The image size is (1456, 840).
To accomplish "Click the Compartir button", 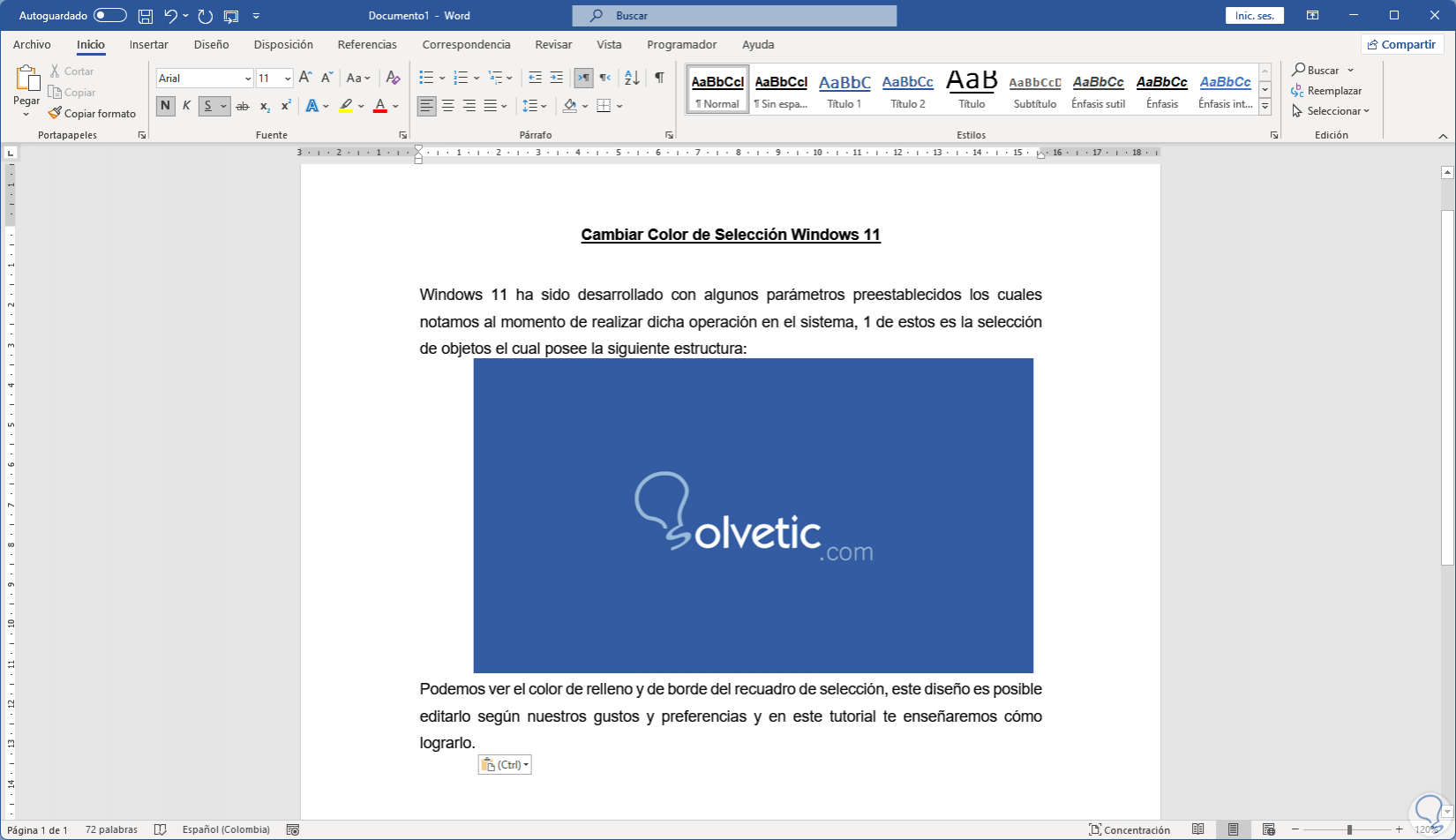I will coord(1401,44).
